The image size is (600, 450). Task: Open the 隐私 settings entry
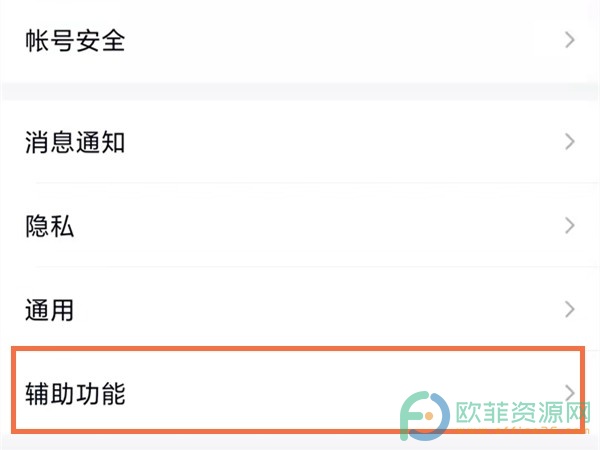point(300,225)
